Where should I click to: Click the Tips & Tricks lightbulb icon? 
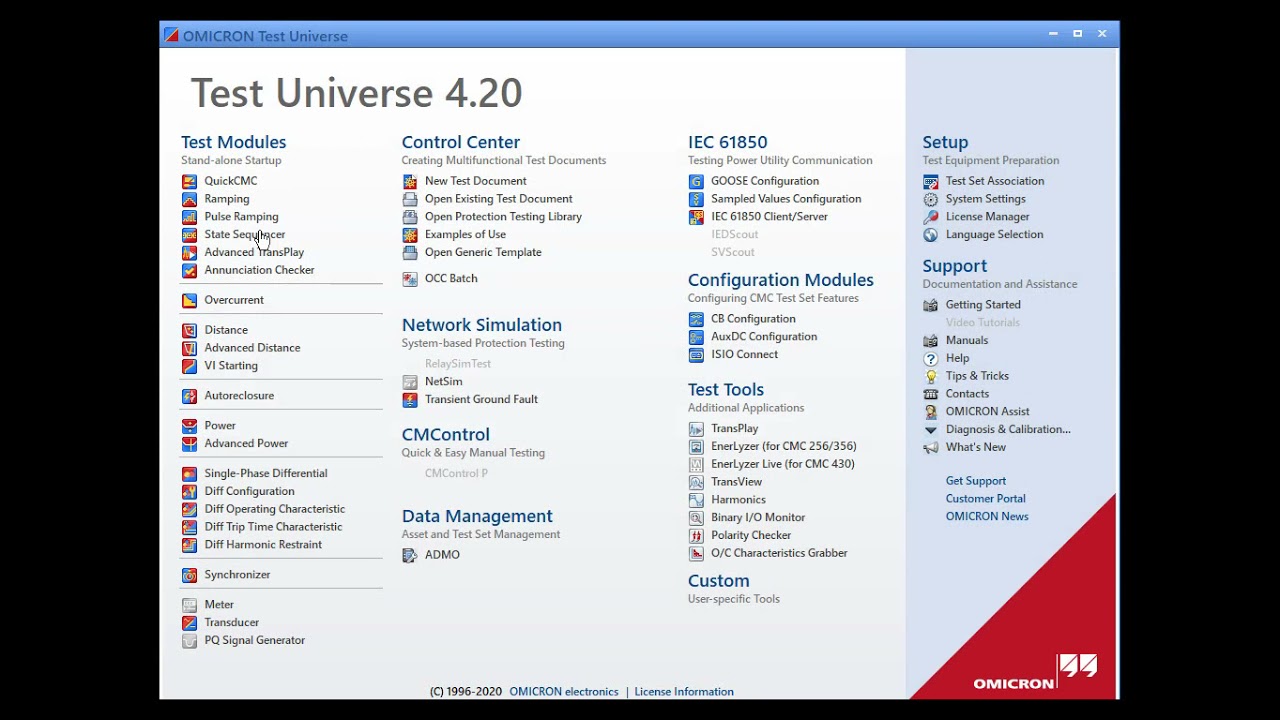tap(931, 377)
